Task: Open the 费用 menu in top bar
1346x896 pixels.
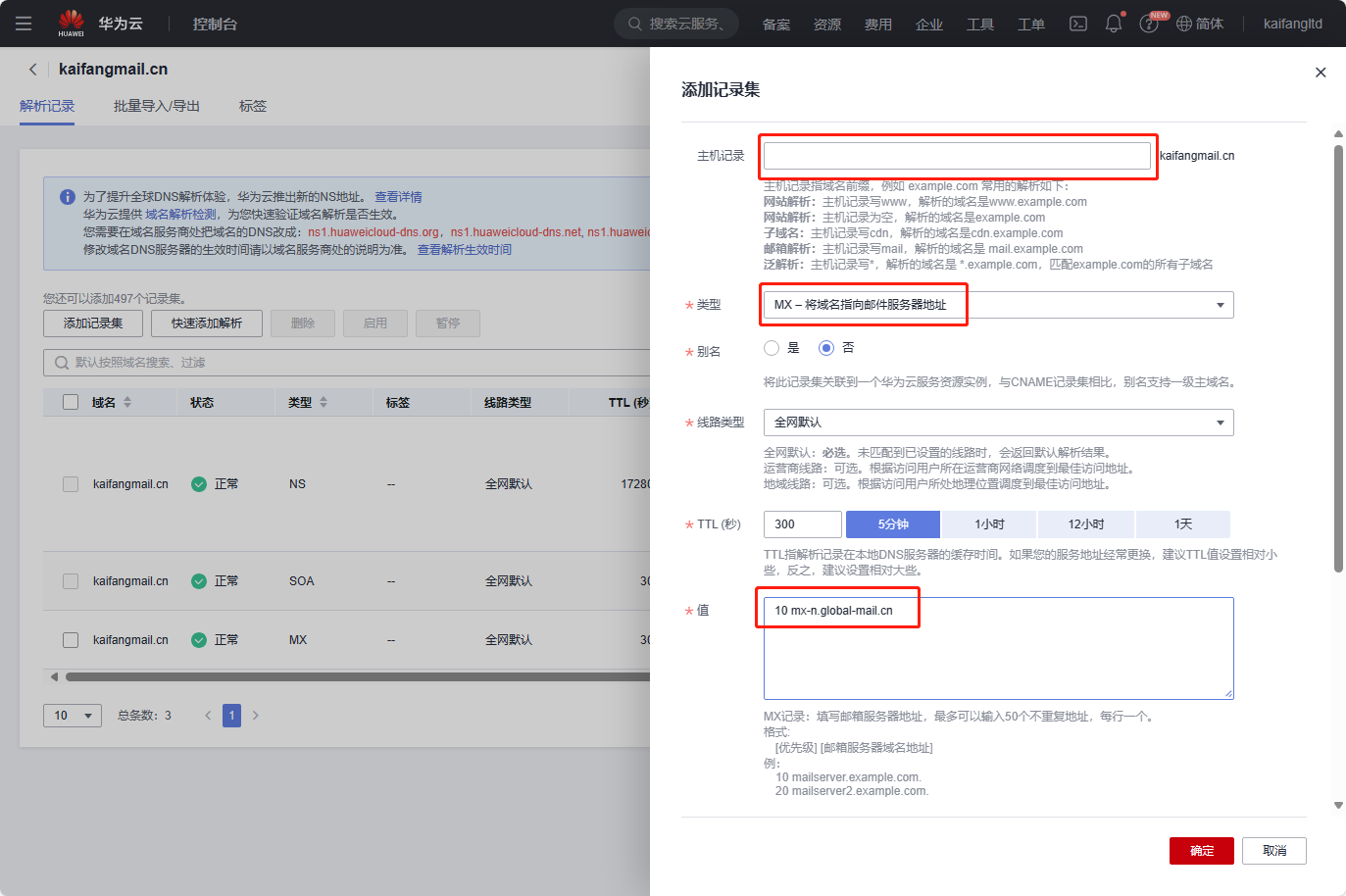Action: click(878, 25)
